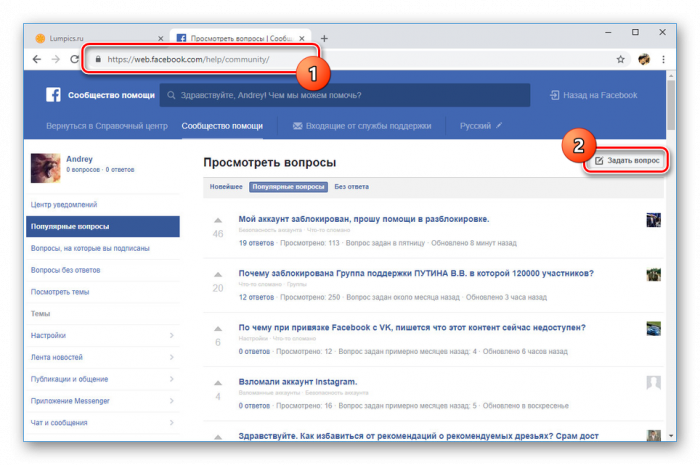Bookmark this page with the star icon
This screenshot has width=700, height=465.
coord(620,60)
